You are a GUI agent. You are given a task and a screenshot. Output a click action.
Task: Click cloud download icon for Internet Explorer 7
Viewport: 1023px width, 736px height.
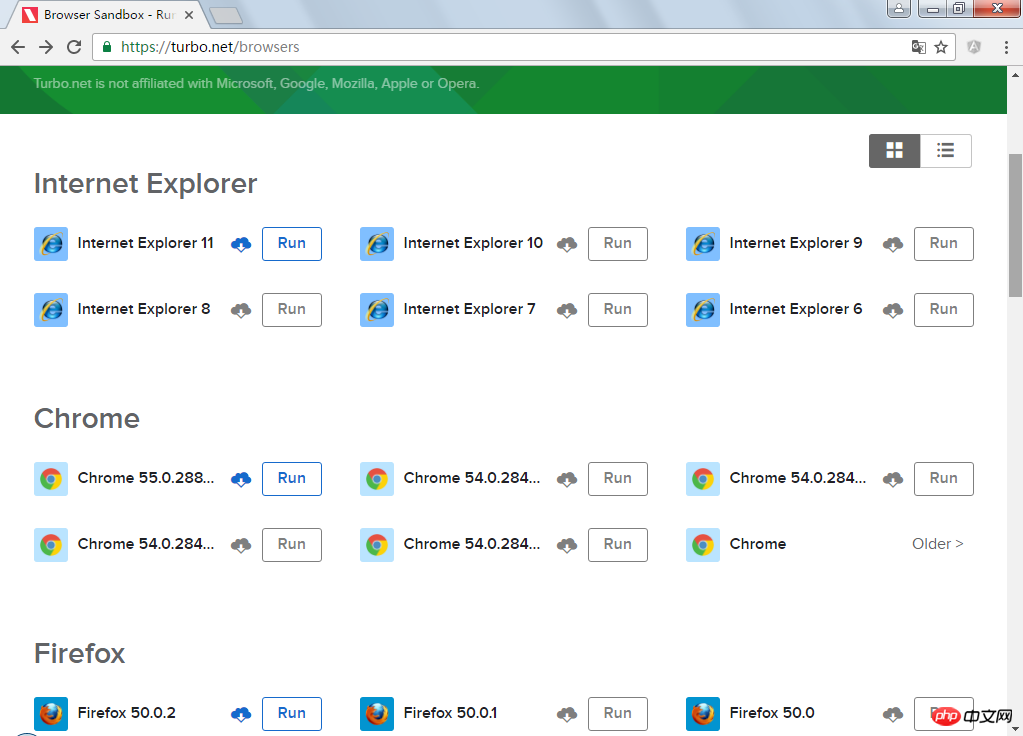point(567,310)
